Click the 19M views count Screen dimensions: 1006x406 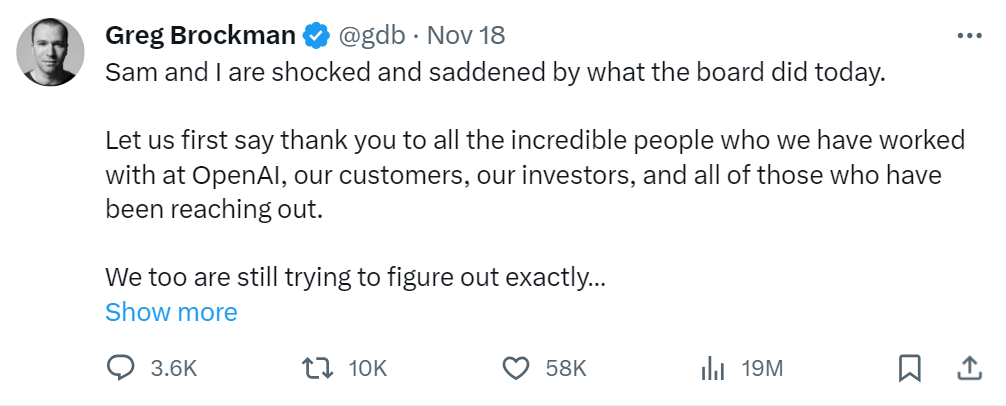click(762, 368)
